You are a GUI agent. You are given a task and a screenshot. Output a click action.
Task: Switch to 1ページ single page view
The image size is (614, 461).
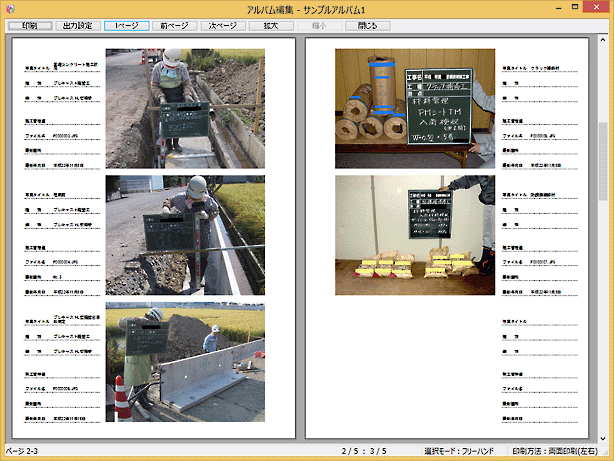[127, 25]
